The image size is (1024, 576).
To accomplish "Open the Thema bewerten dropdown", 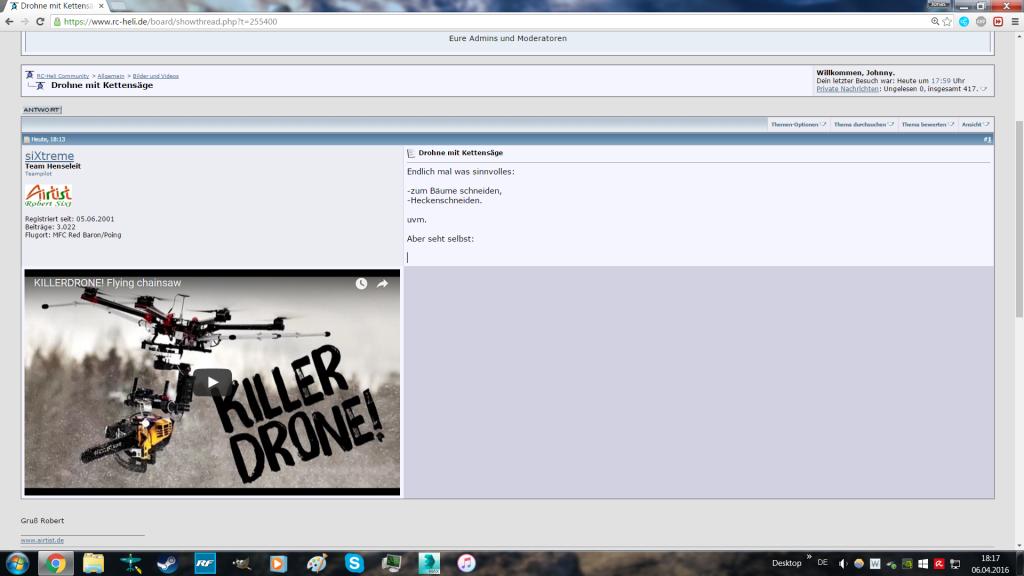I will point(926,124).
